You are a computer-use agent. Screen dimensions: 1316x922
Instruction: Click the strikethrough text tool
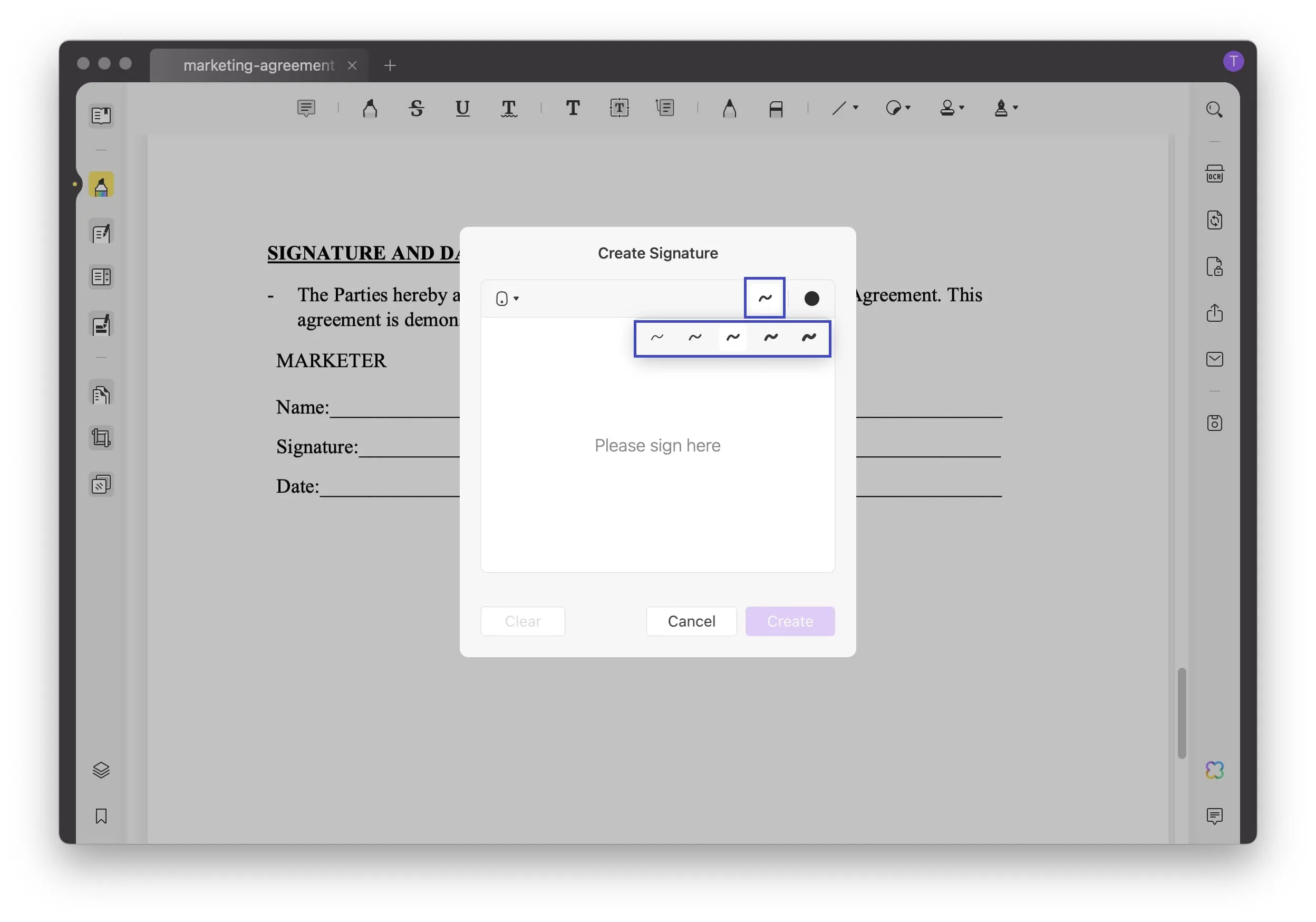click(416, 108)
